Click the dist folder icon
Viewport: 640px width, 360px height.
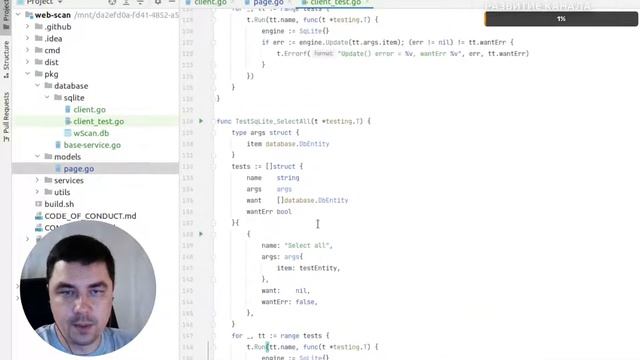click(x=39, y=62)
